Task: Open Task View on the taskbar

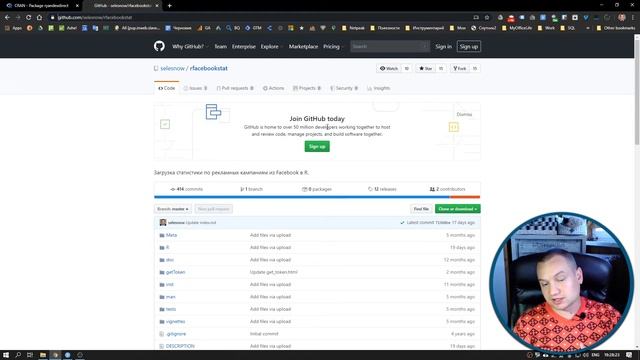Action: (30, 355)
